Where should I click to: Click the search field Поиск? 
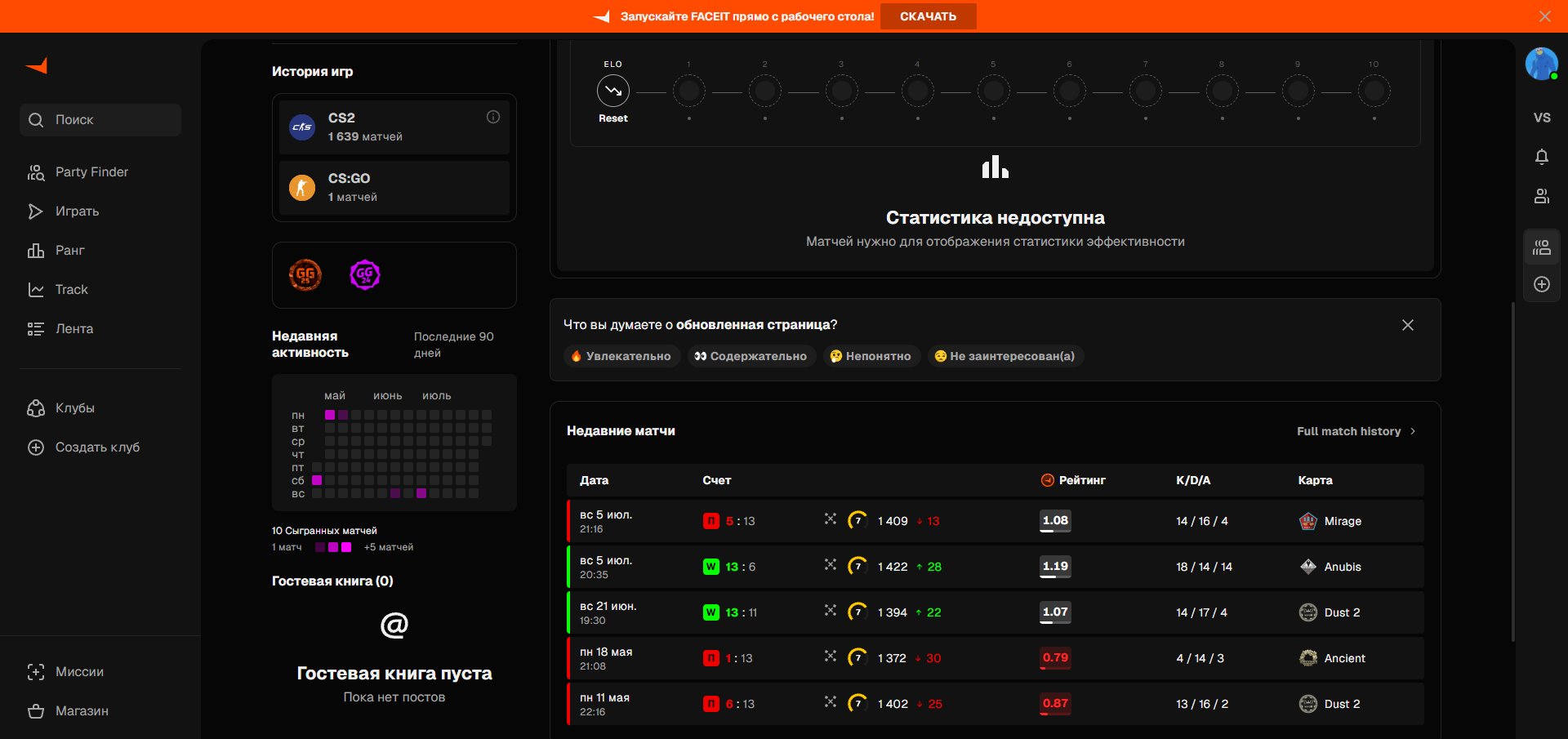pyautogui.click(x=100, y=120)
